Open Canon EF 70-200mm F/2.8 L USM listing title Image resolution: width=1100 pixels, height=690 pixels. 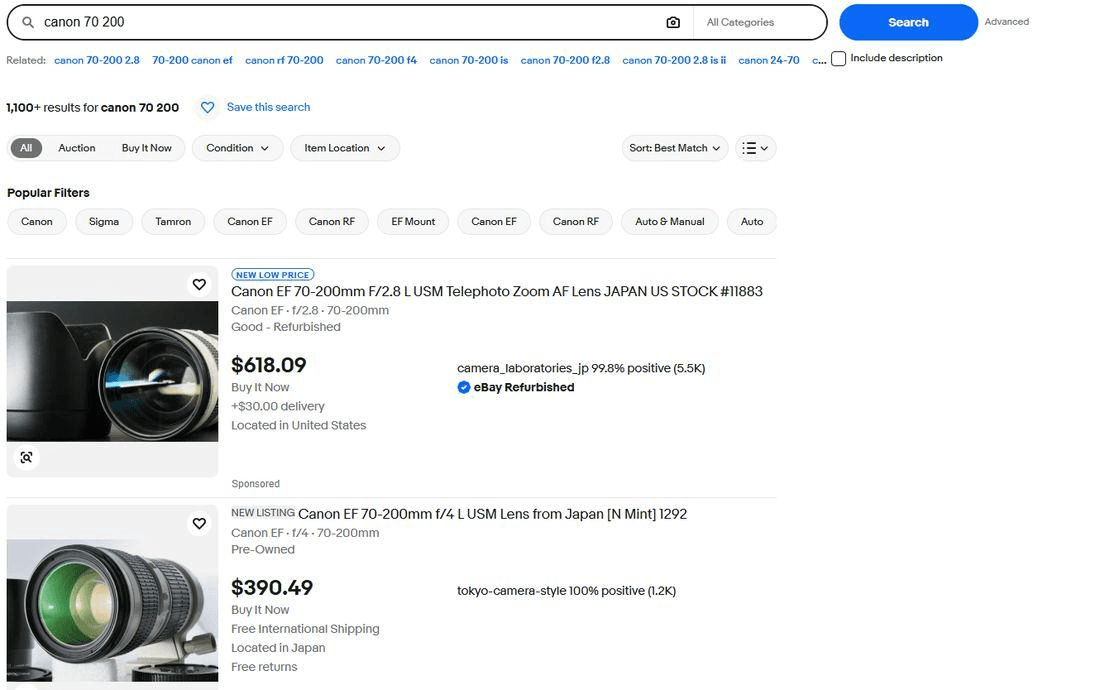tap(497, 291)
